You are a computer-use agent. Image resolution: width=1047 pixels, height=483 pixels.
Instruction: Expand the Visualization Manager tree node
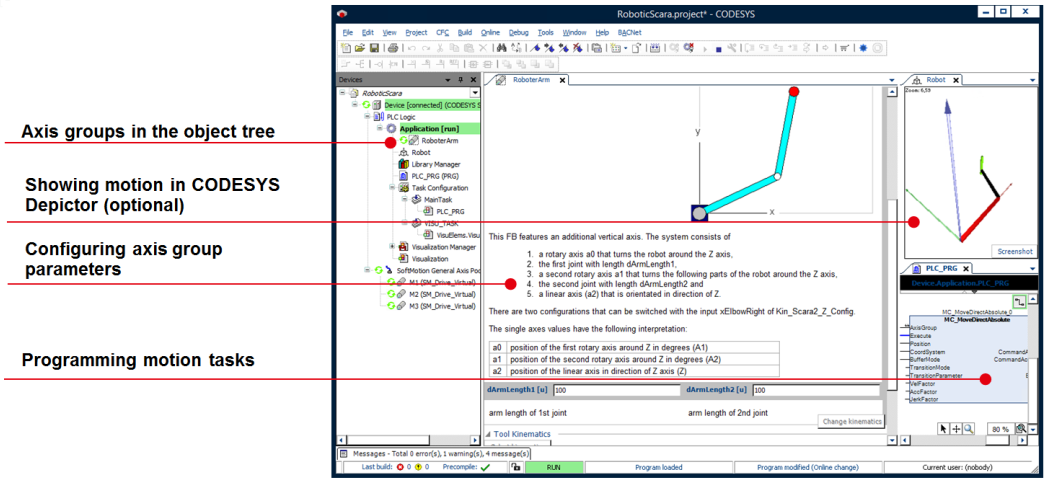coord(392,246)
